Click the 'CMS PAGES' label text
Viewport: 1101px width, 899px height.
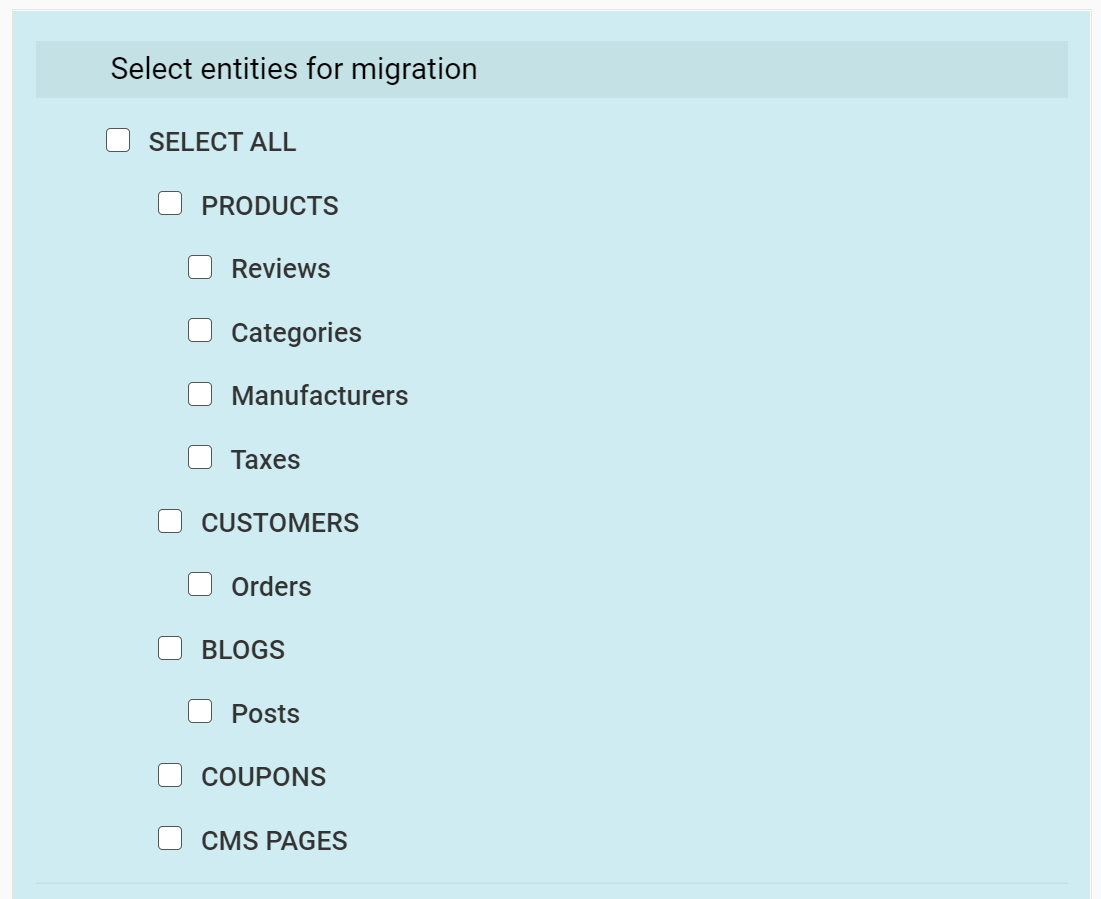(274, 841)
